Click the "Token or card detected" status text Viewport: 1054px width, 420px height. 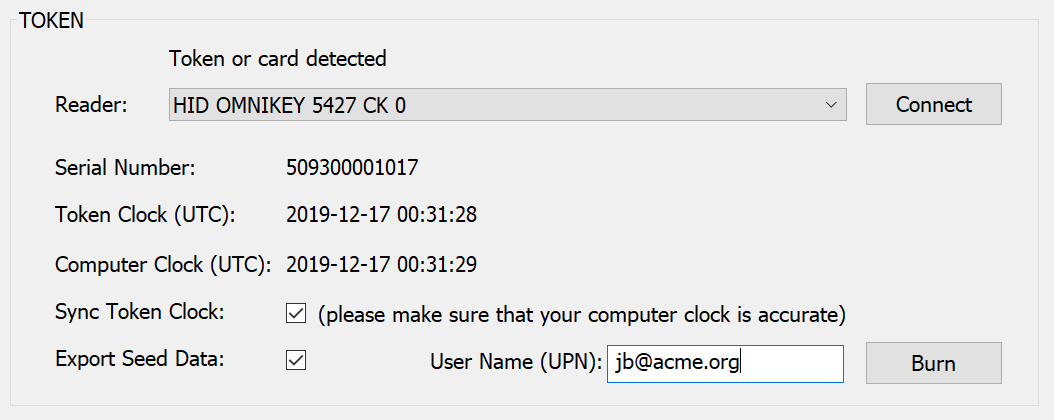(278, 58)
